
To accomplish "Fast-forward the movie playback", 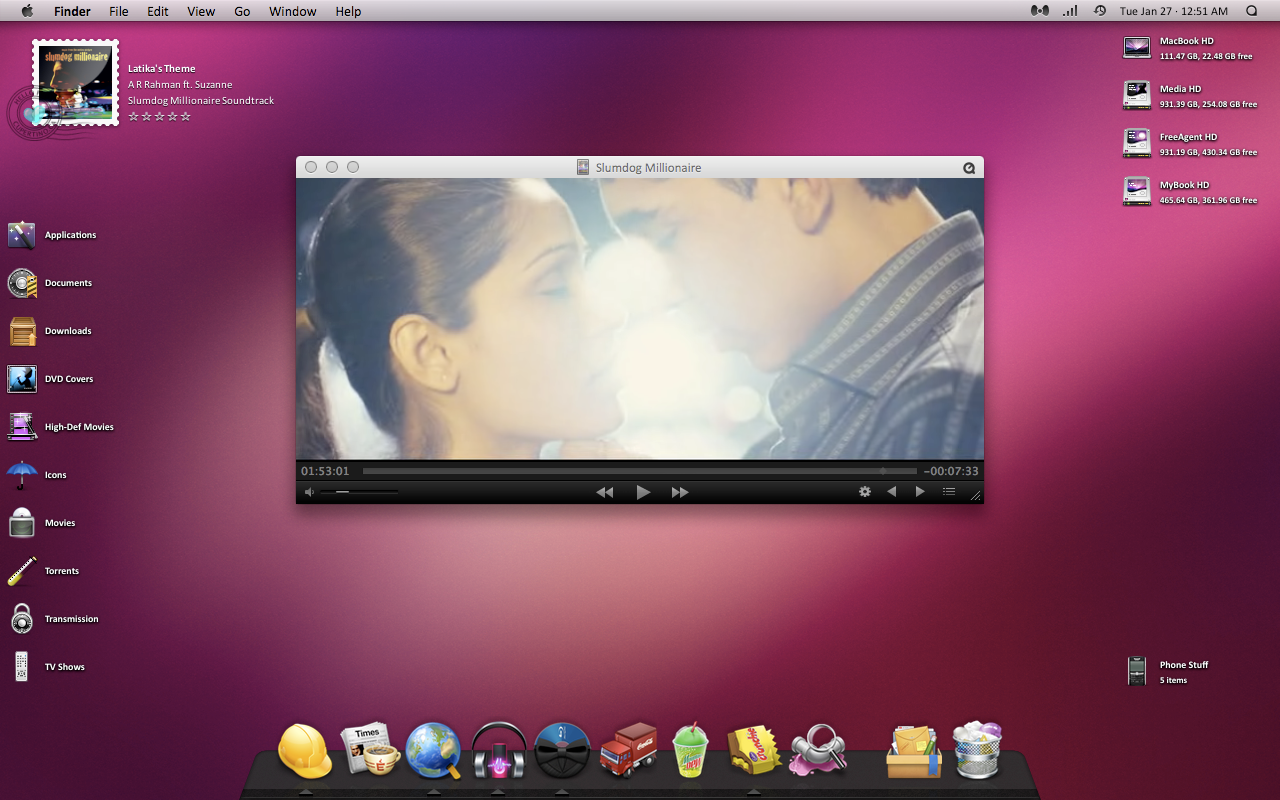I will click(680, 492).
